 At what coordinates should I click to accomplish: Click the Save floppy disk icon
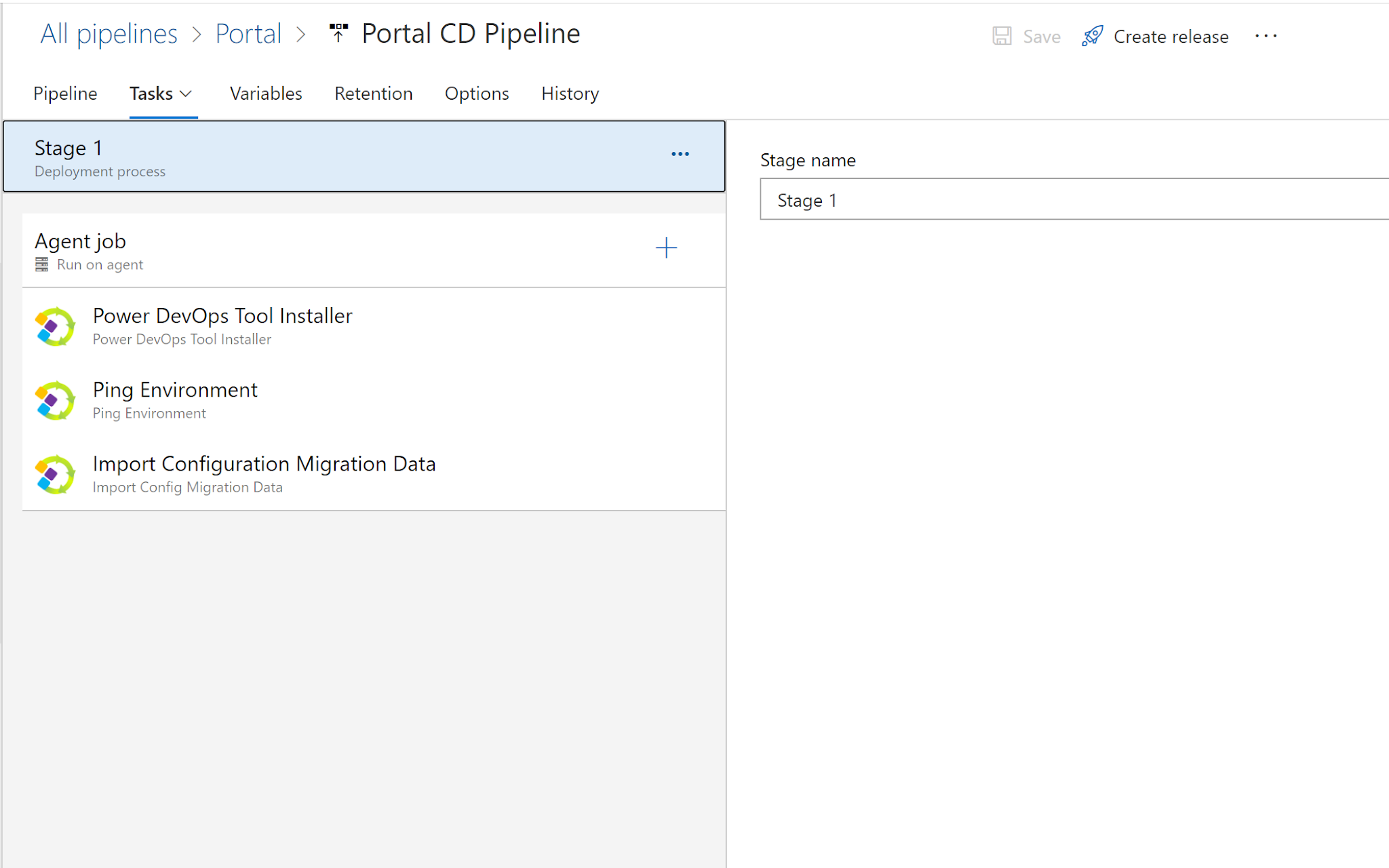pos(1002,36)
